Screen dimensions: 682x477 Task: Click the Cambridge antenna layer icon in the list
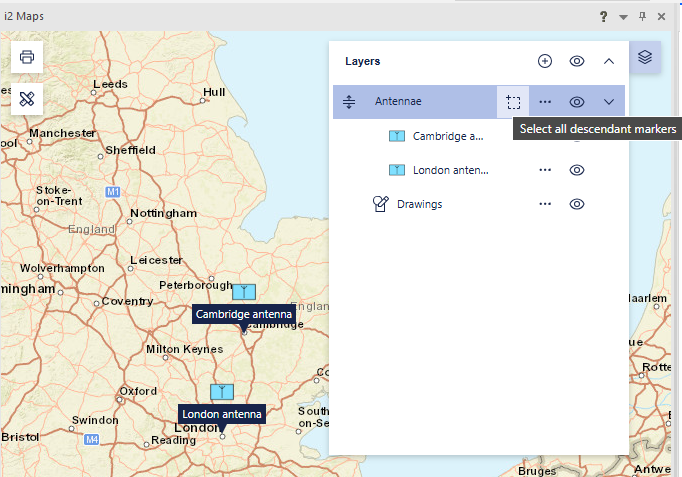tap(396, 136)
